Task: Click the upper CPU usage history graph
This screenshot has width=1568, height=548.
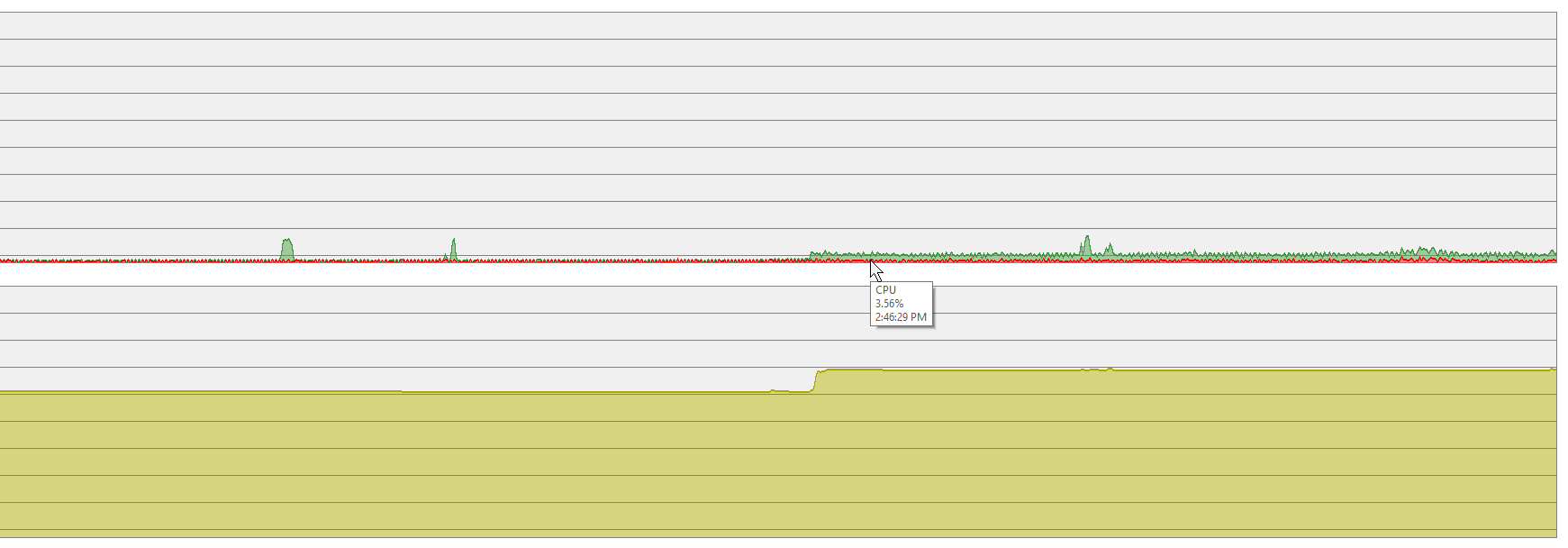Action: coord(778,137)
